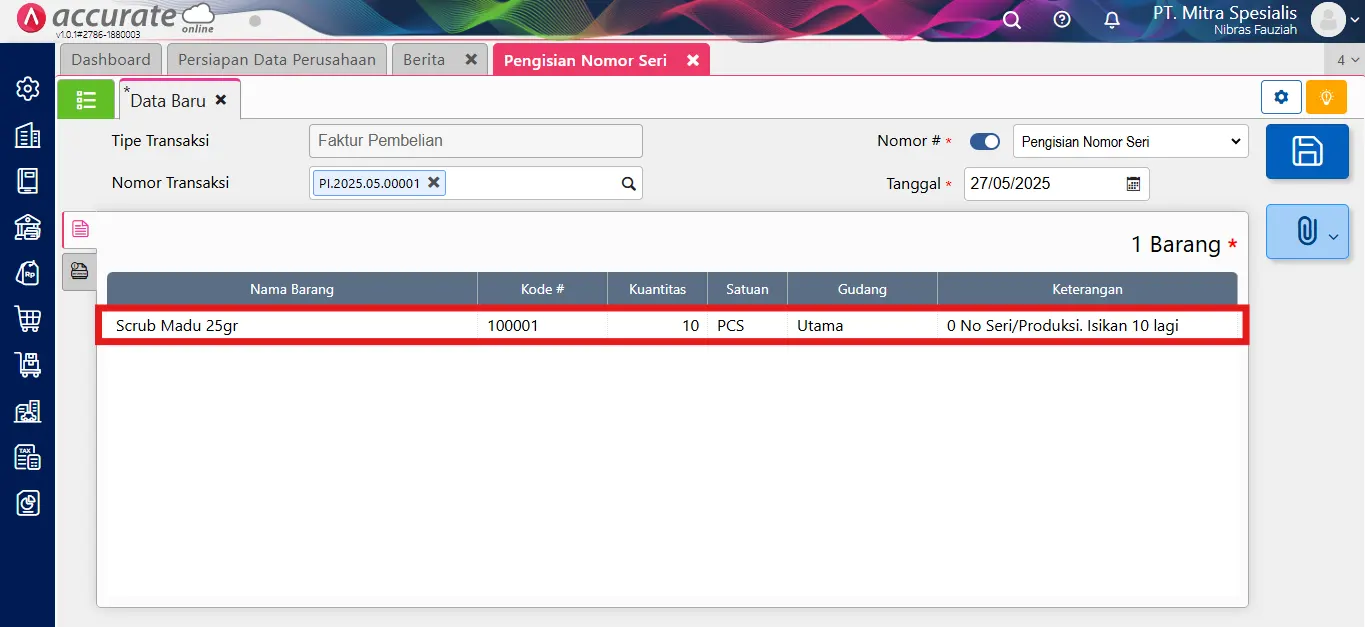Switch to Persiapan Data Perusahaan tab
The image size is (1365, 627).
tap(277, 60)
